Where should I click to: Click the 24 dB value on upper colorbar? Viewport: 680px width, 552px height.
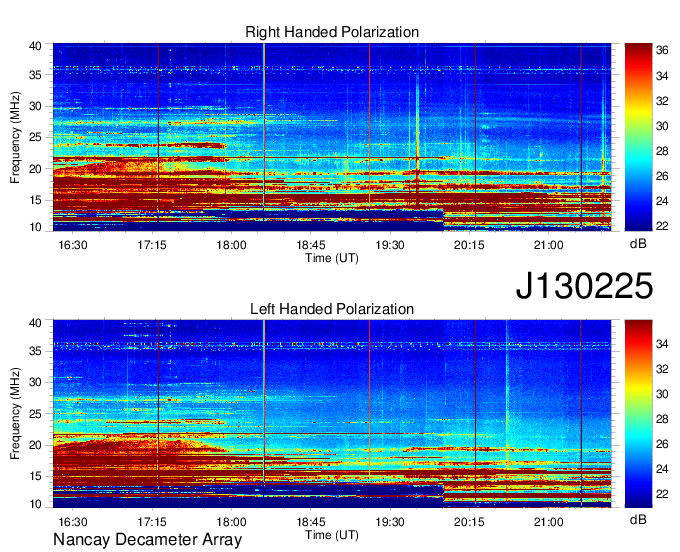pyautogui.click(x=662, y=201)
